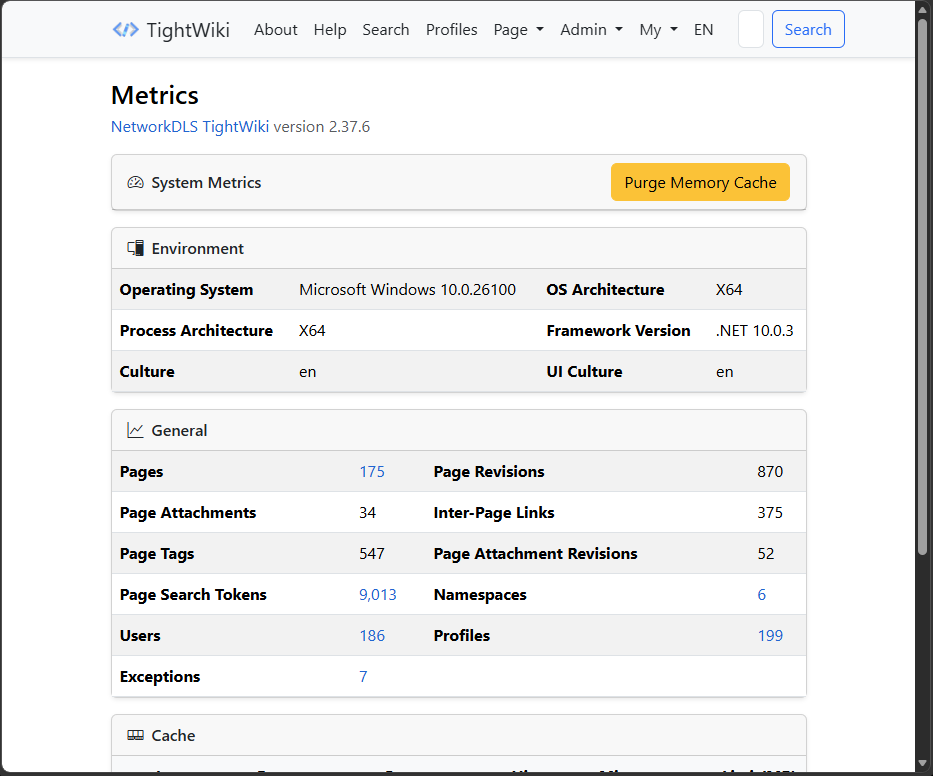Click the Environment devices icon
933x776 pixels.
[136, 248]
